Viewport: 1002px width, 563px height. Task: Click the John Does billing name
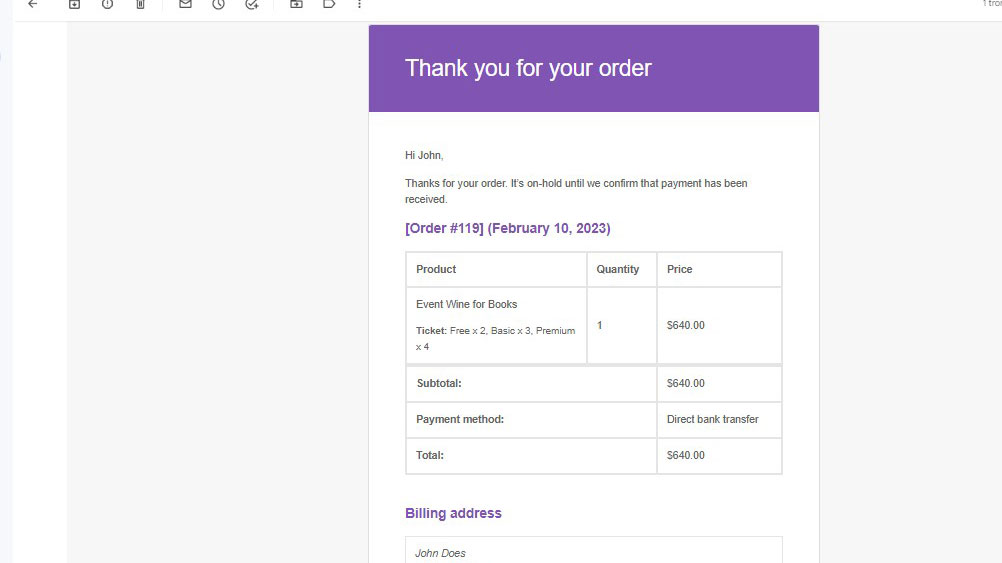coord(440,553)
